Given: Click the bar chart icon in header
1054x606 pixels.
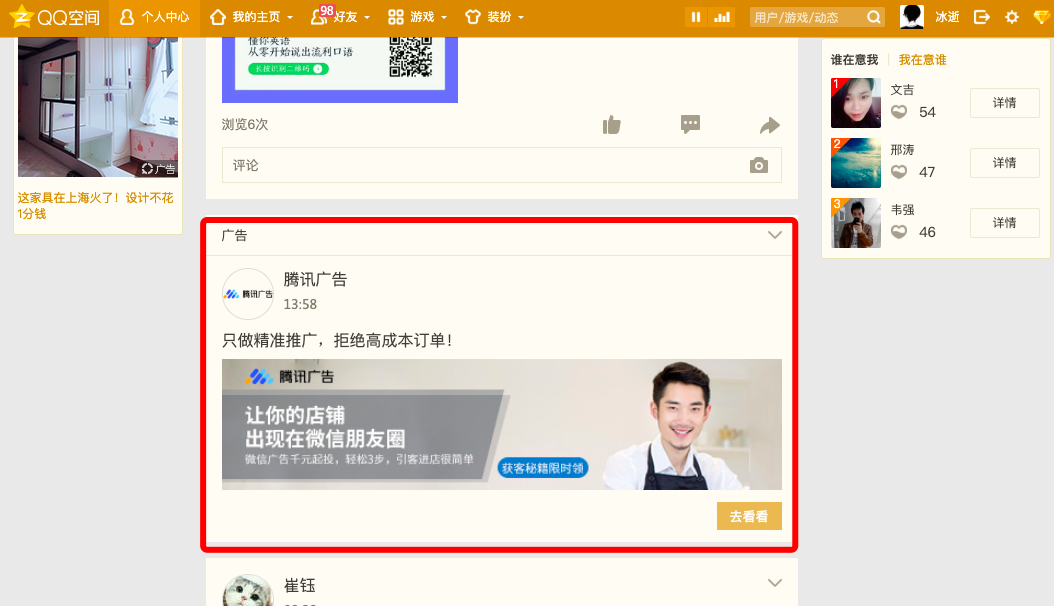Looking at the screenshot, I should 722,17.
